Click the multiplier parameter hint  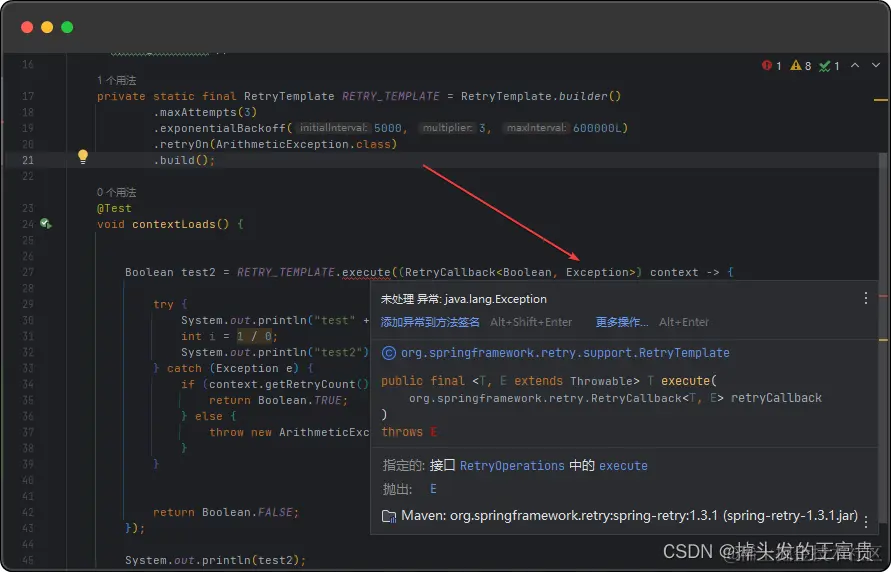point(447,128)
